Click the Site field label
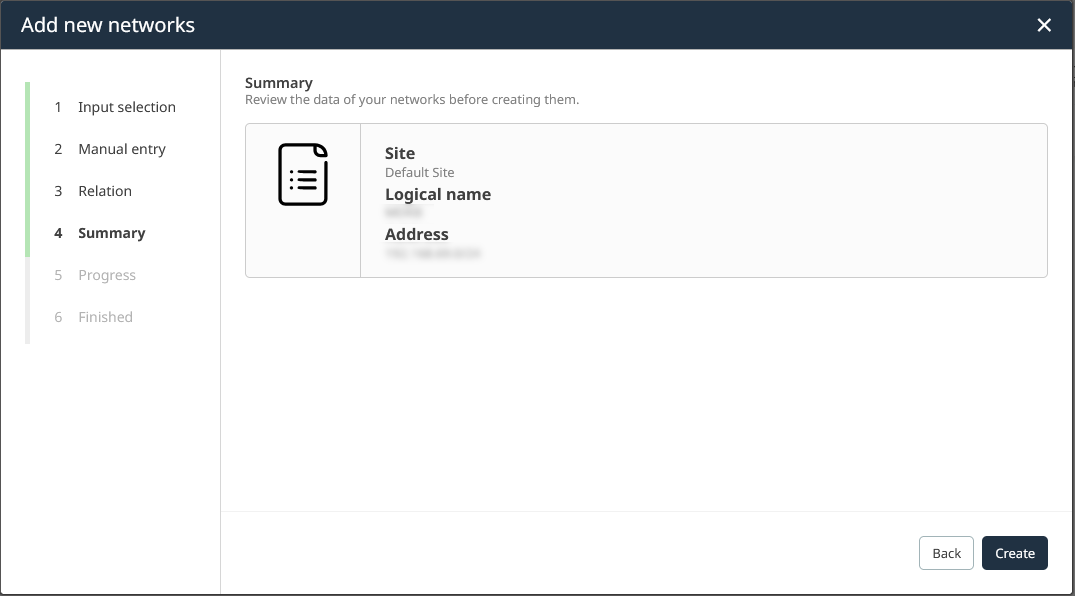Image resolution: width=1075 pixels, height=596 pixels. 399,153
